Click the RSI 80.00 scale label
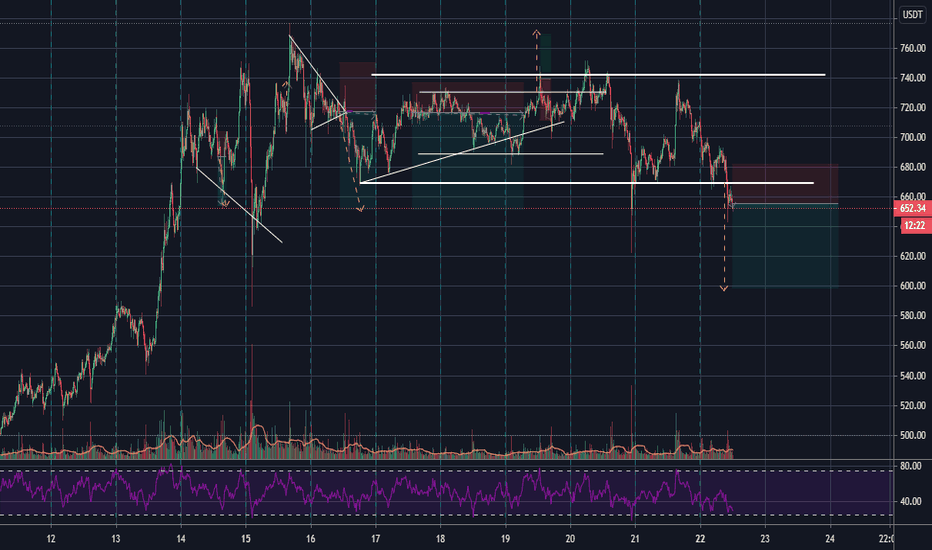Screen dimensions: 932x550 click(911, 466)
